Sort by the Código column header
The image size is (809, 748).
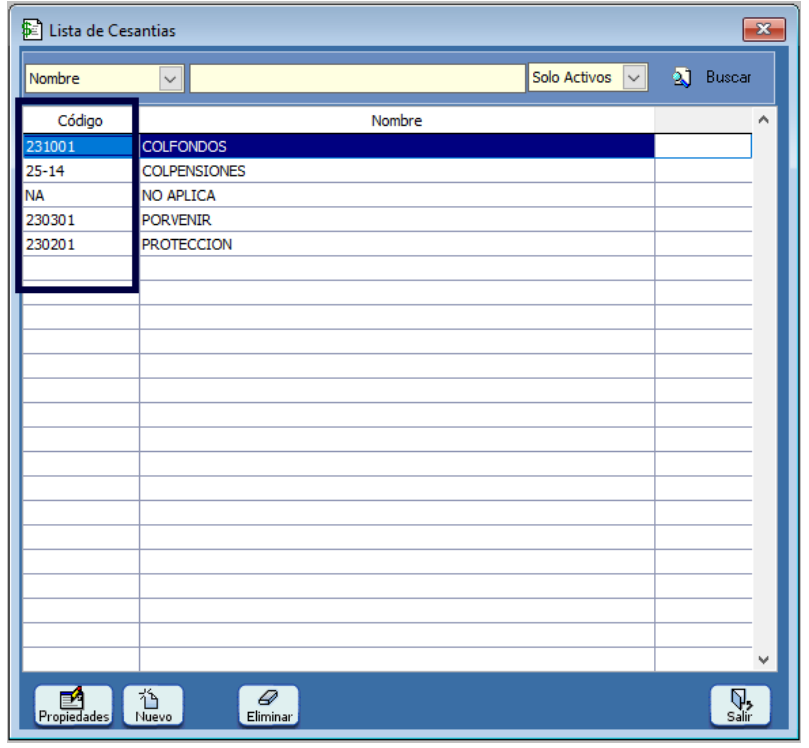pos(80,121)
